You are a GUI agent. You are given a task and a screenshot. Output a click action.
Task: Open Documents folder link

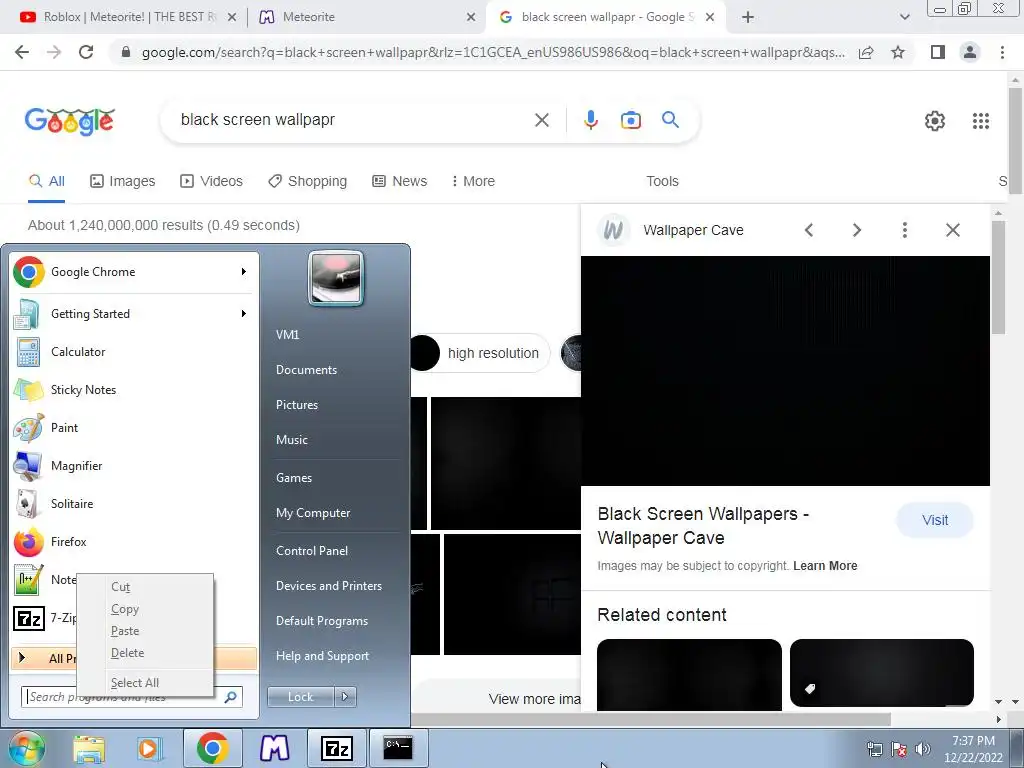click(x=306, y=370)
